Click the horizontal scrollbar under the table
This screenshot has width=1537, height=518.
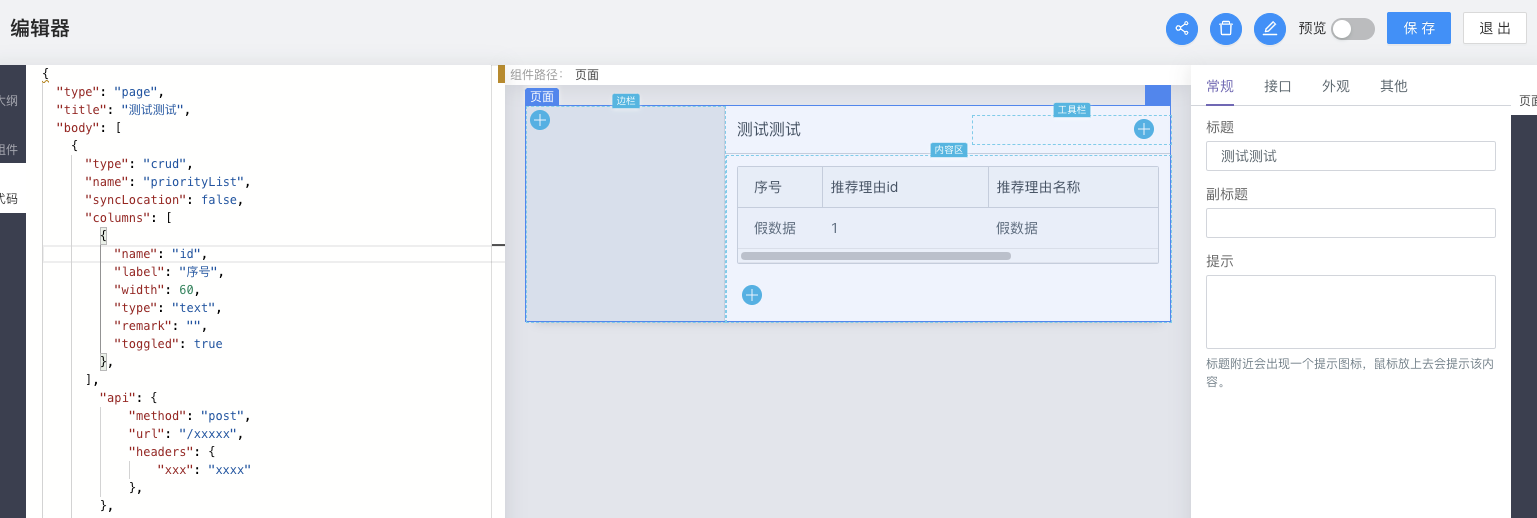tap(875, 256)
